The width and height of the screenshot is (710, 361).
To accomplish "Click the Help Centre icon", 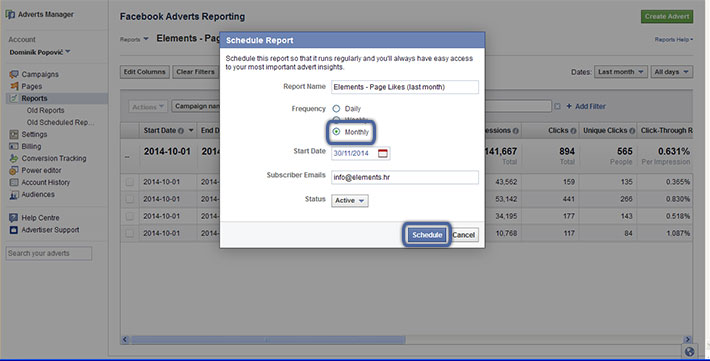I will [14, 218].
